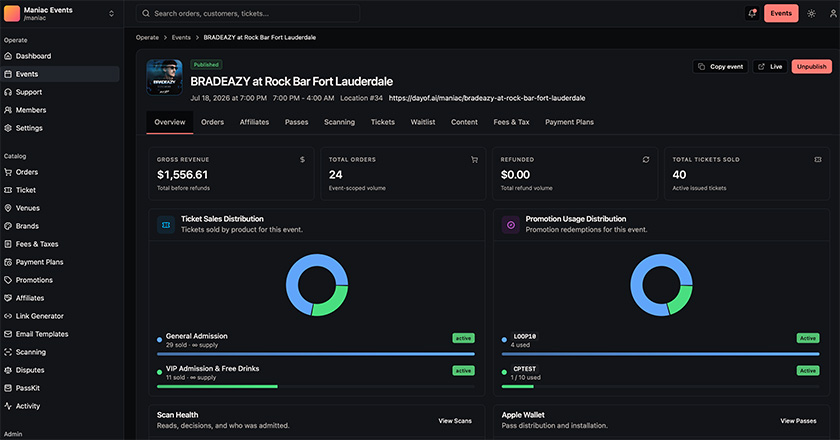Open Dashboard from the sidebar
The height and width of the screenshot is (440, 840).
click(x=33, y=56)
